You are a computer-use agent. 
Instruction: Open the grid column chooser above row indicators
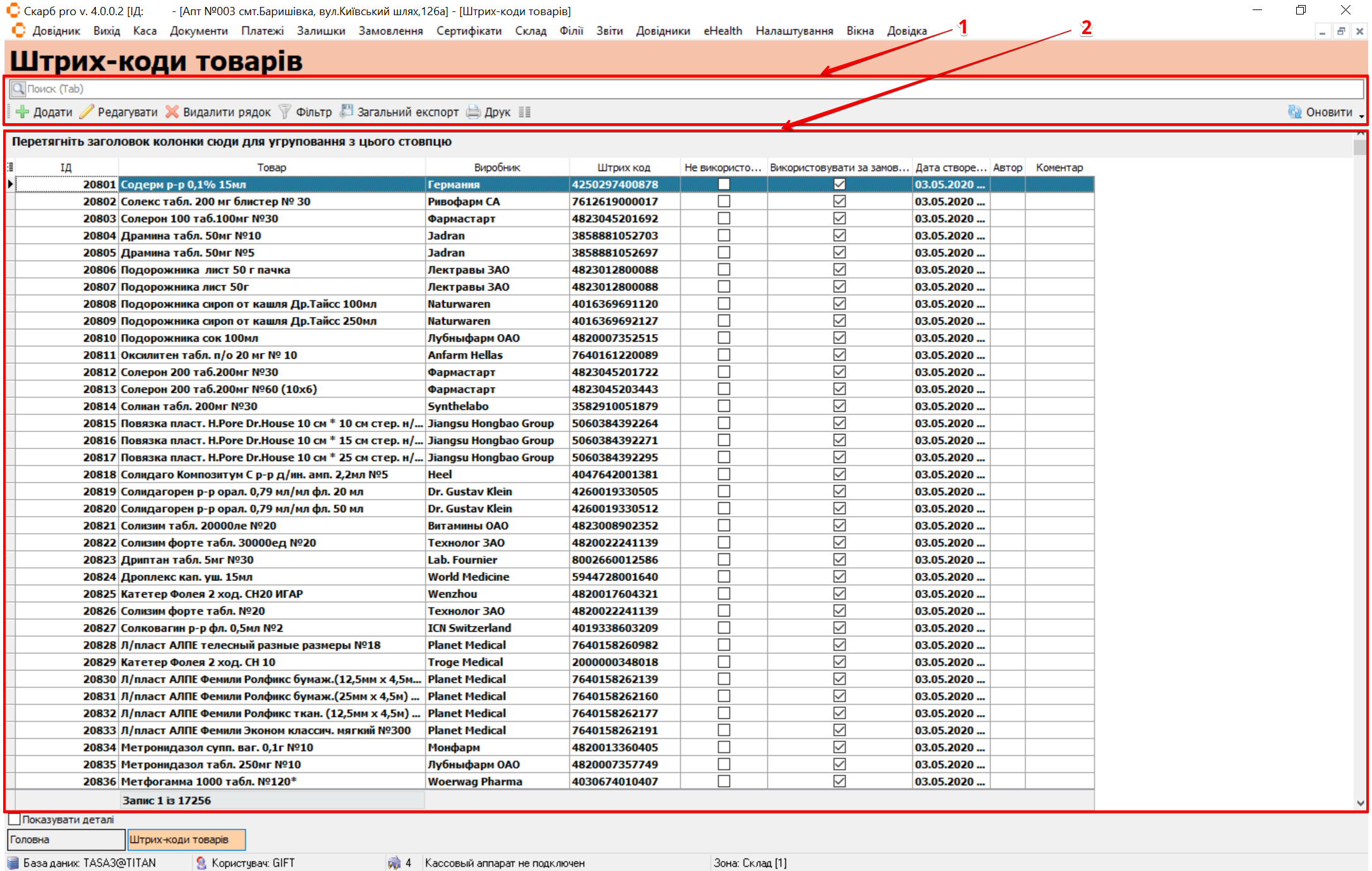point(10,167)
